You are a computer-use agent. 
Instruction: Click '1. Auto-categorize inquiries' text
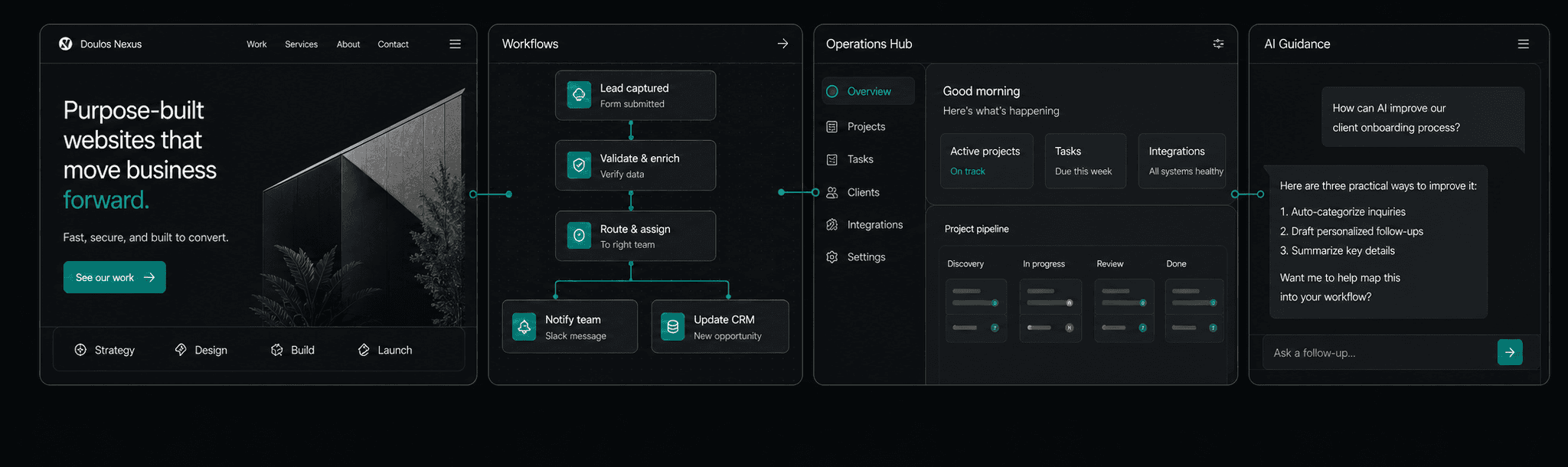click(1343, 212)
